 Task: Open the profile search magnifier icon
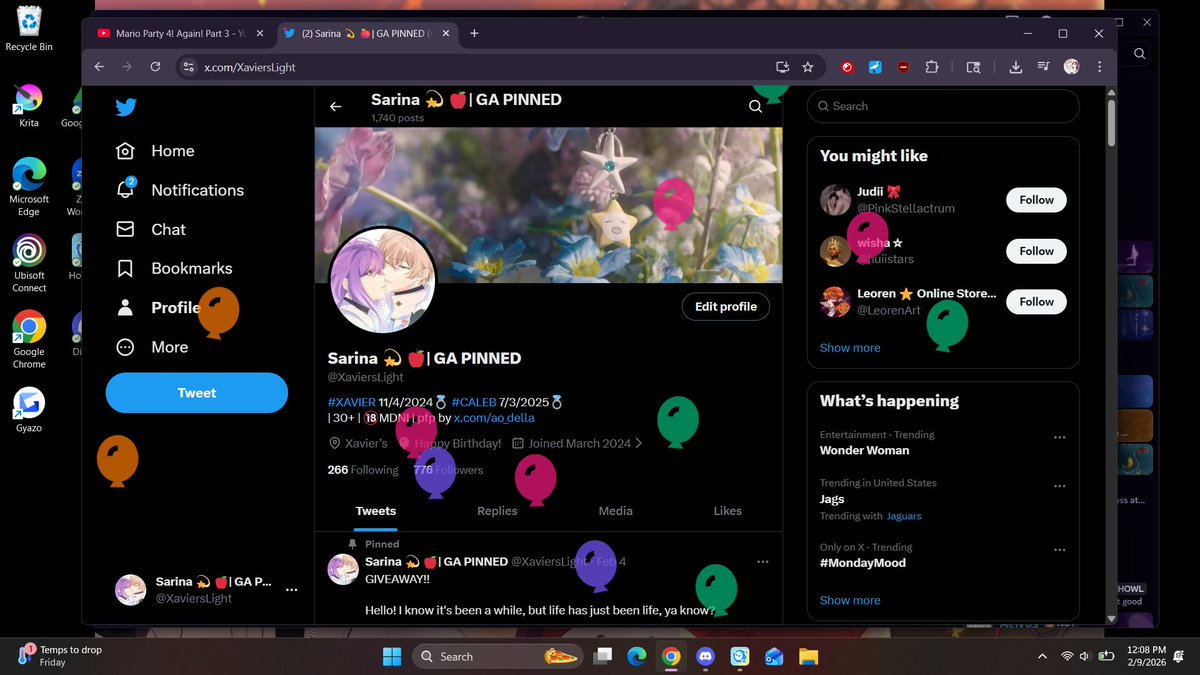pos(755,106)
